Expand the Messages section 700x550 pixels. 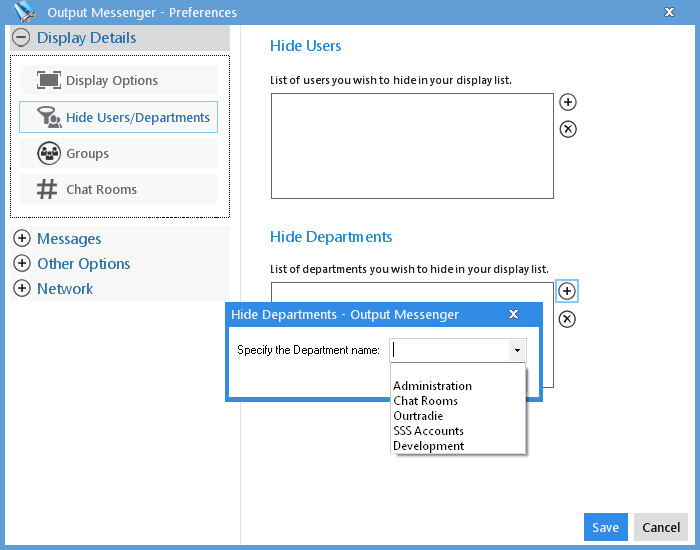[22, 238]
